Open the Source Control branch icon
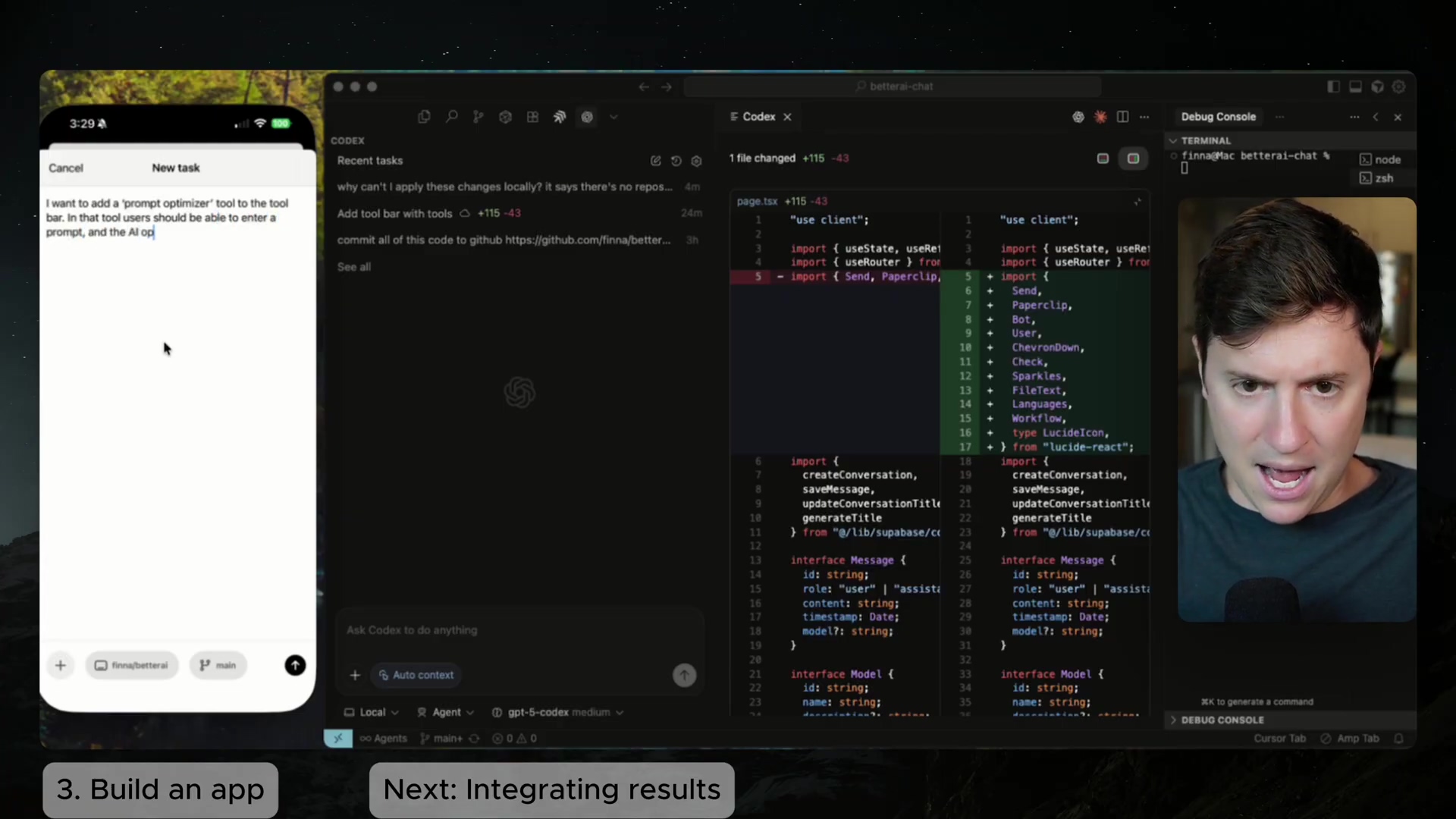Screen dimensions: 1456x819 tap(478, 117)
